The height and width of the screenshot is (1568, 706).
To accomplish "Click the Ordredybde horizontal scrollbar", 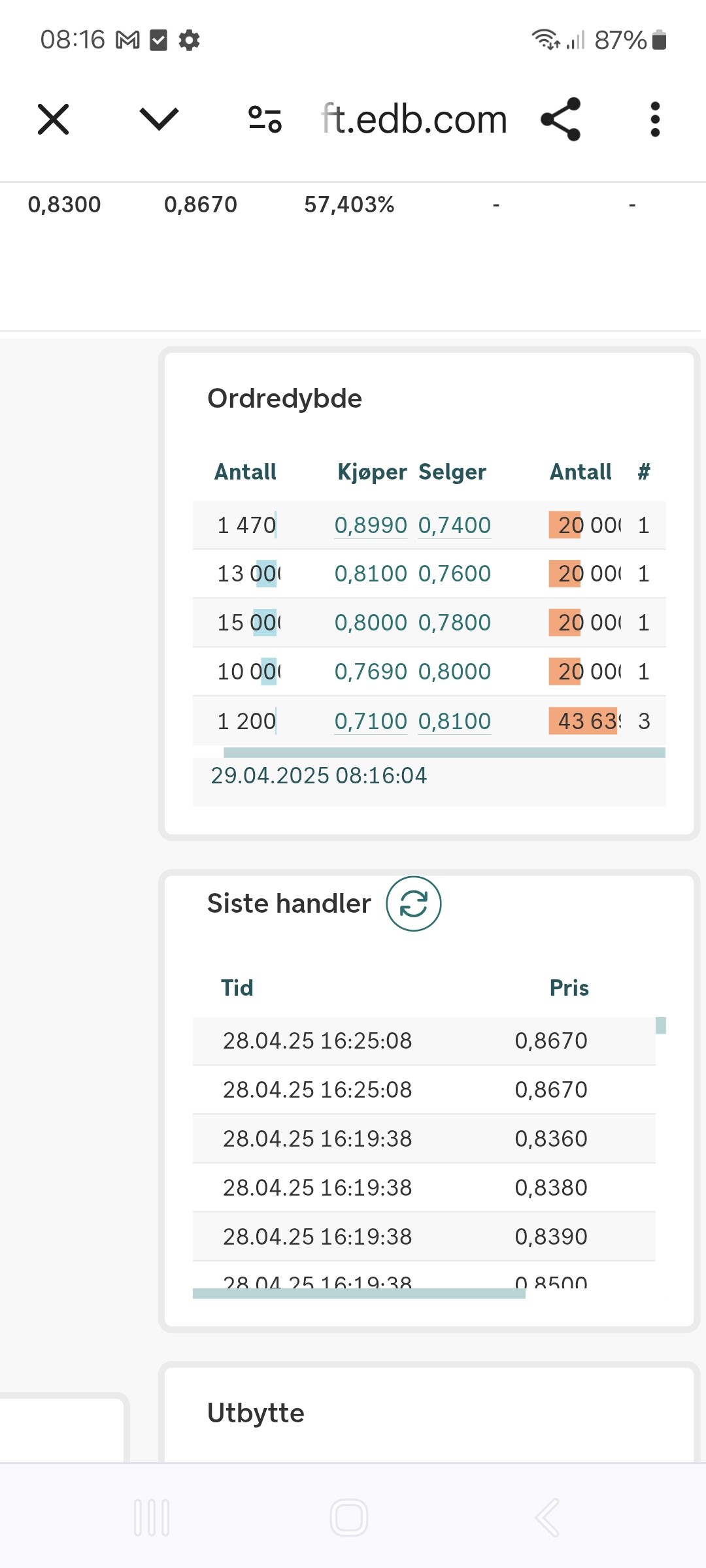I will 445,753.
